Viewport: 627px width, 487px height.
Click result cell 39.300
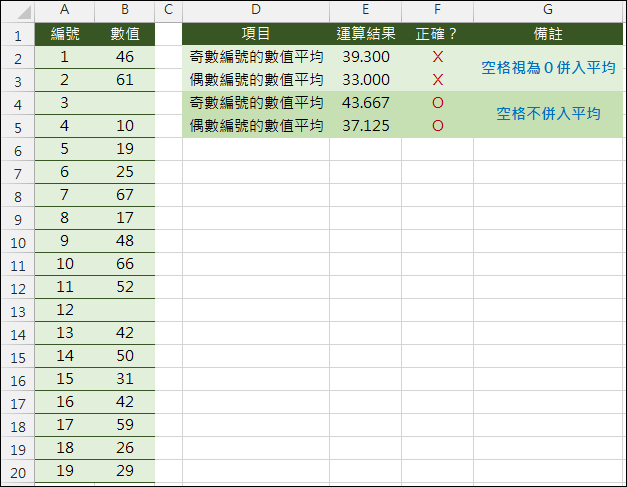point(365,57)
